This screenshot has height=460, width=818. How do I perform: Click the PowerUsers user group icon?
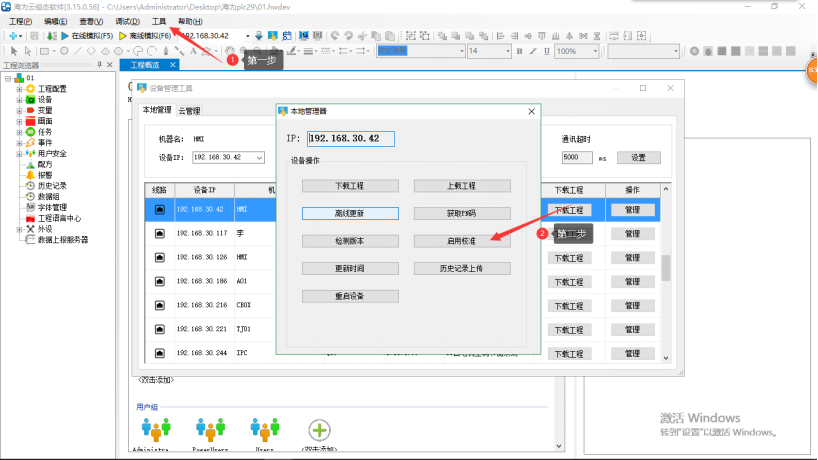click(x=210, y=431)
